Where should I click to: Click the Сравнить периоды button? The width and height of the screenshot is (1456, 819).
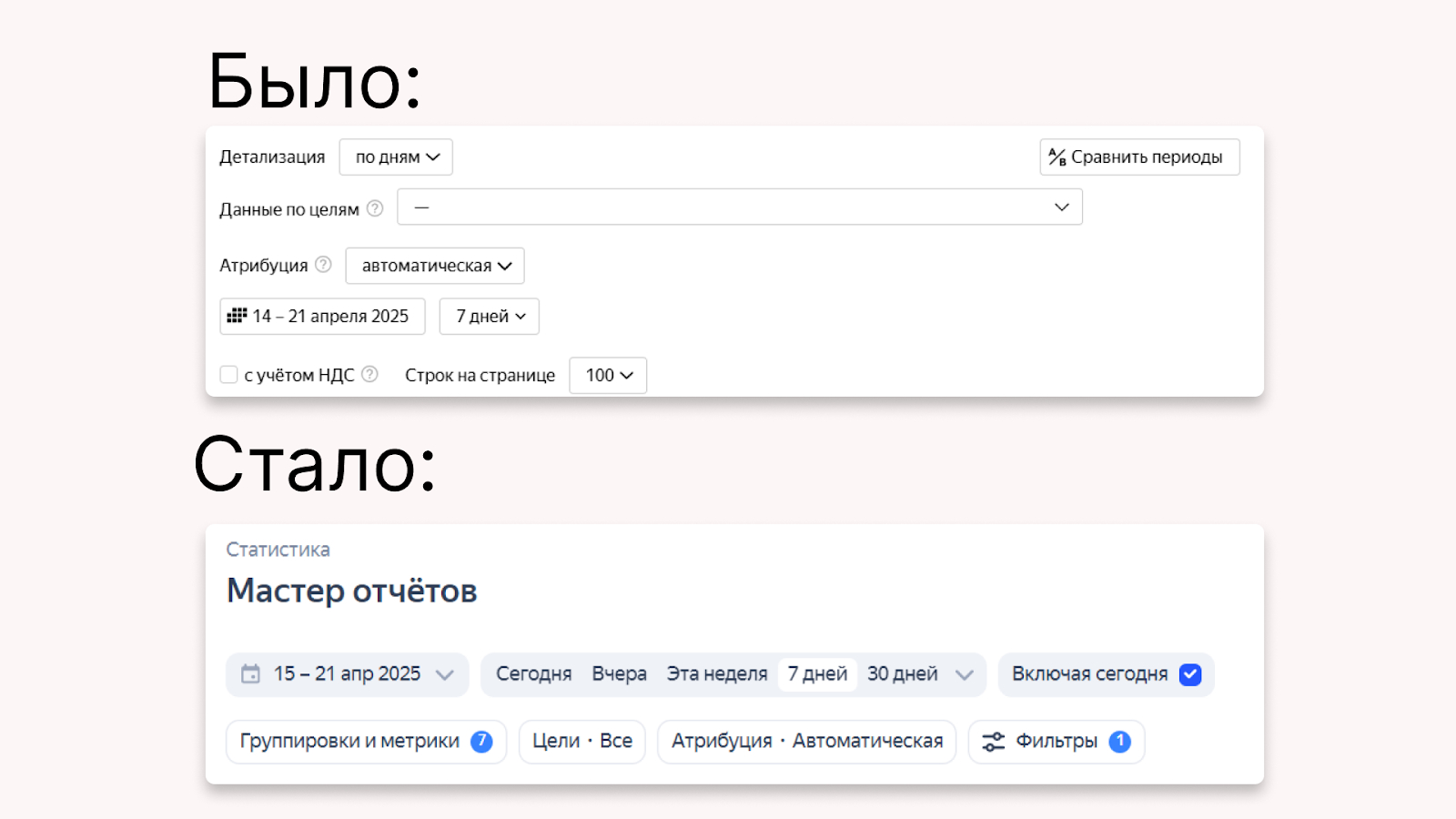click(x=1139, y=157)
